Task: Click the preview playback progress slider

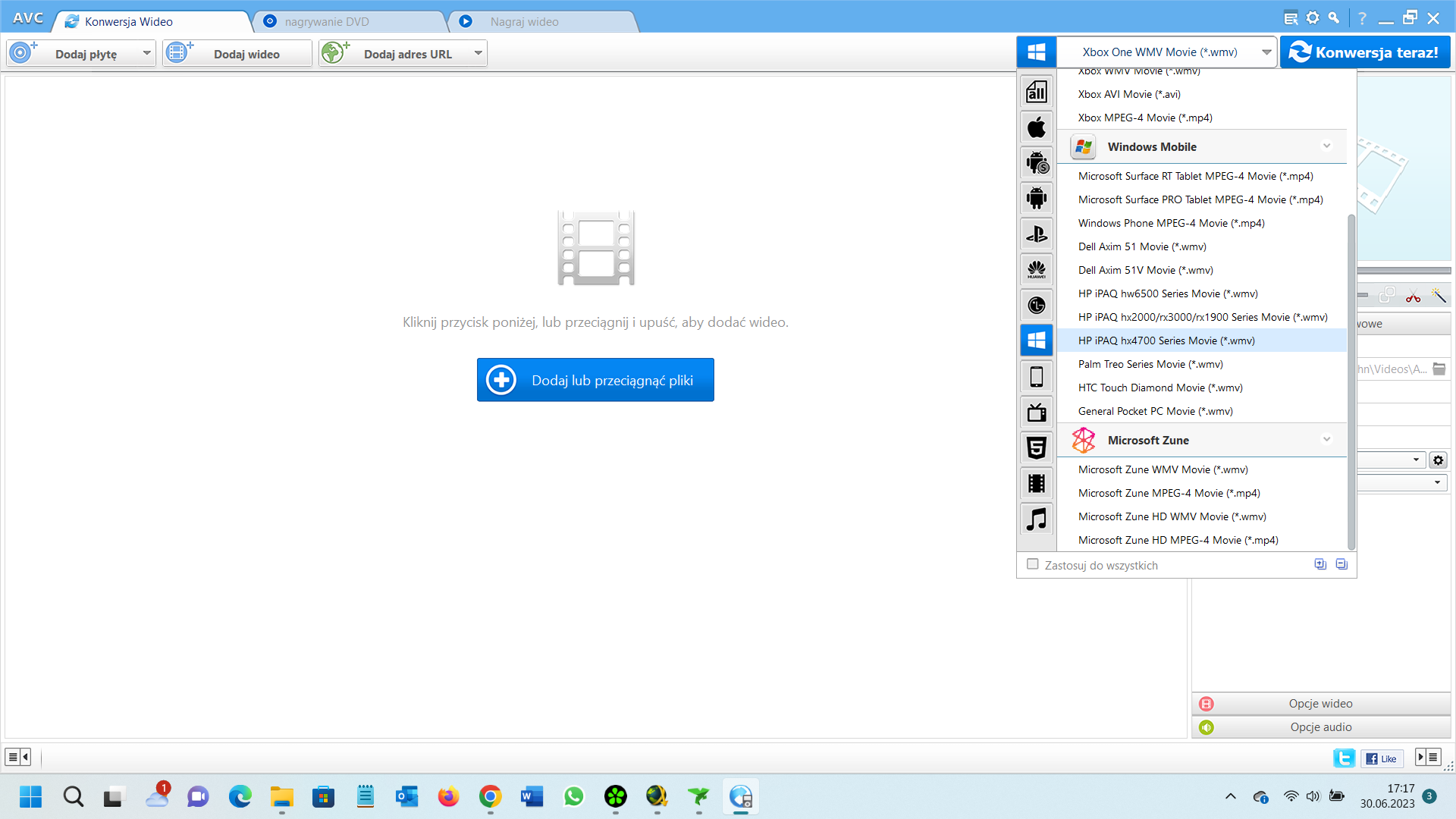Action: 1404,270
